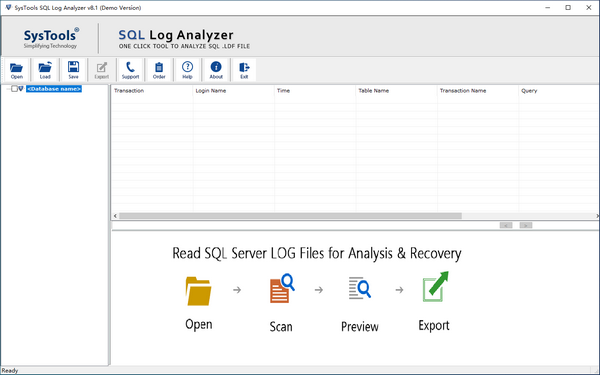Click the Exit toolbar icon

(x=244, y=70)
